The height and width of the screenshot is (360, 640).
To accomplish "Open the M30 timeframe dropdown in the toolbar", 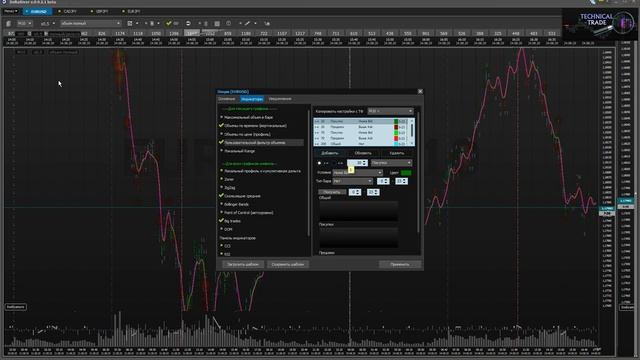I will click(x=24, y=24).
